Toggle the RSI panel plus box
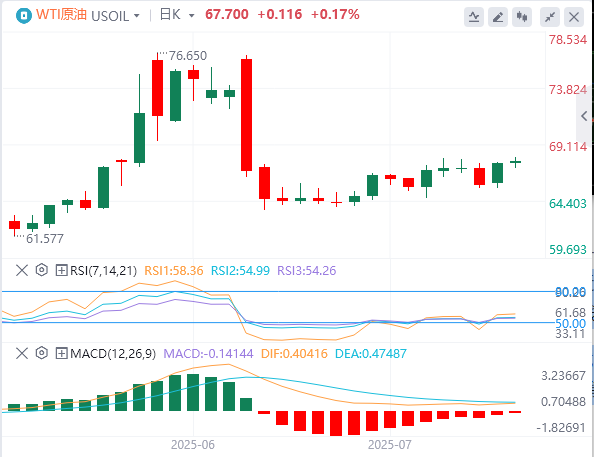 pos(61,271)
